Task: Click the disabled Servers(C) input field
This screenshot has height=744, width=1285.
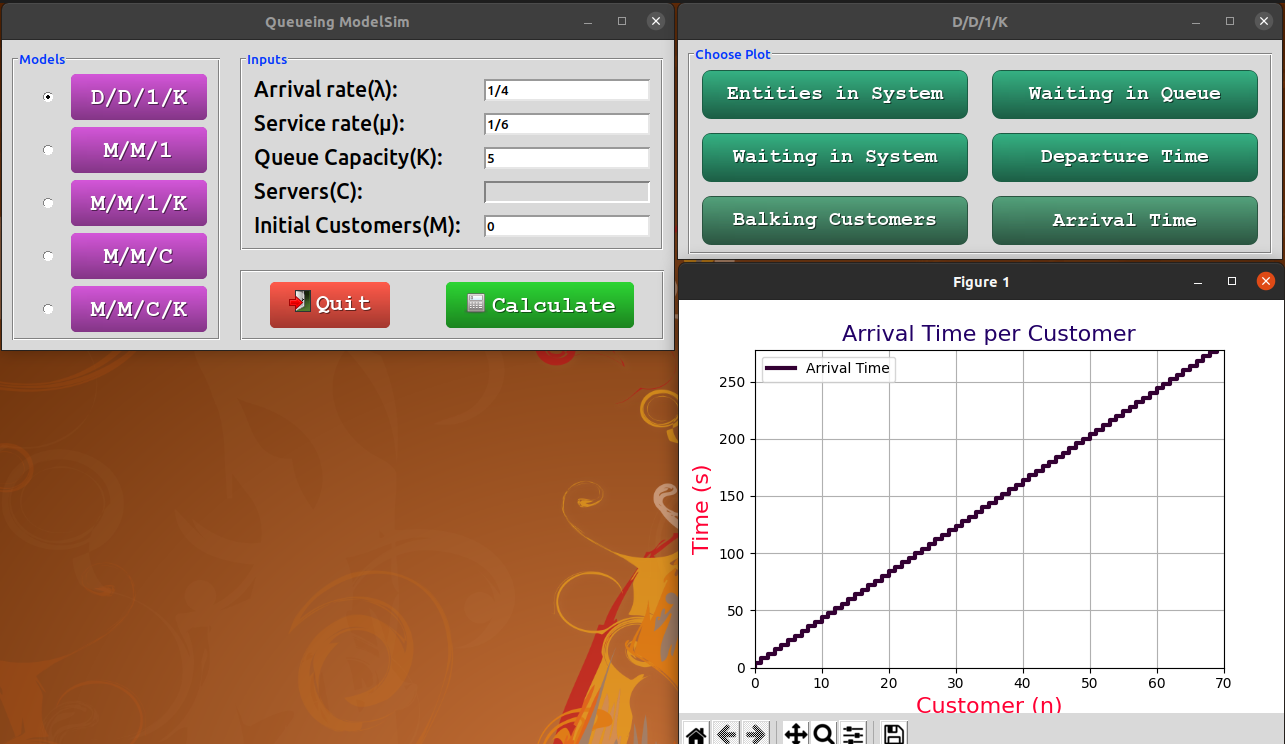Action: [x=567, y=192]
